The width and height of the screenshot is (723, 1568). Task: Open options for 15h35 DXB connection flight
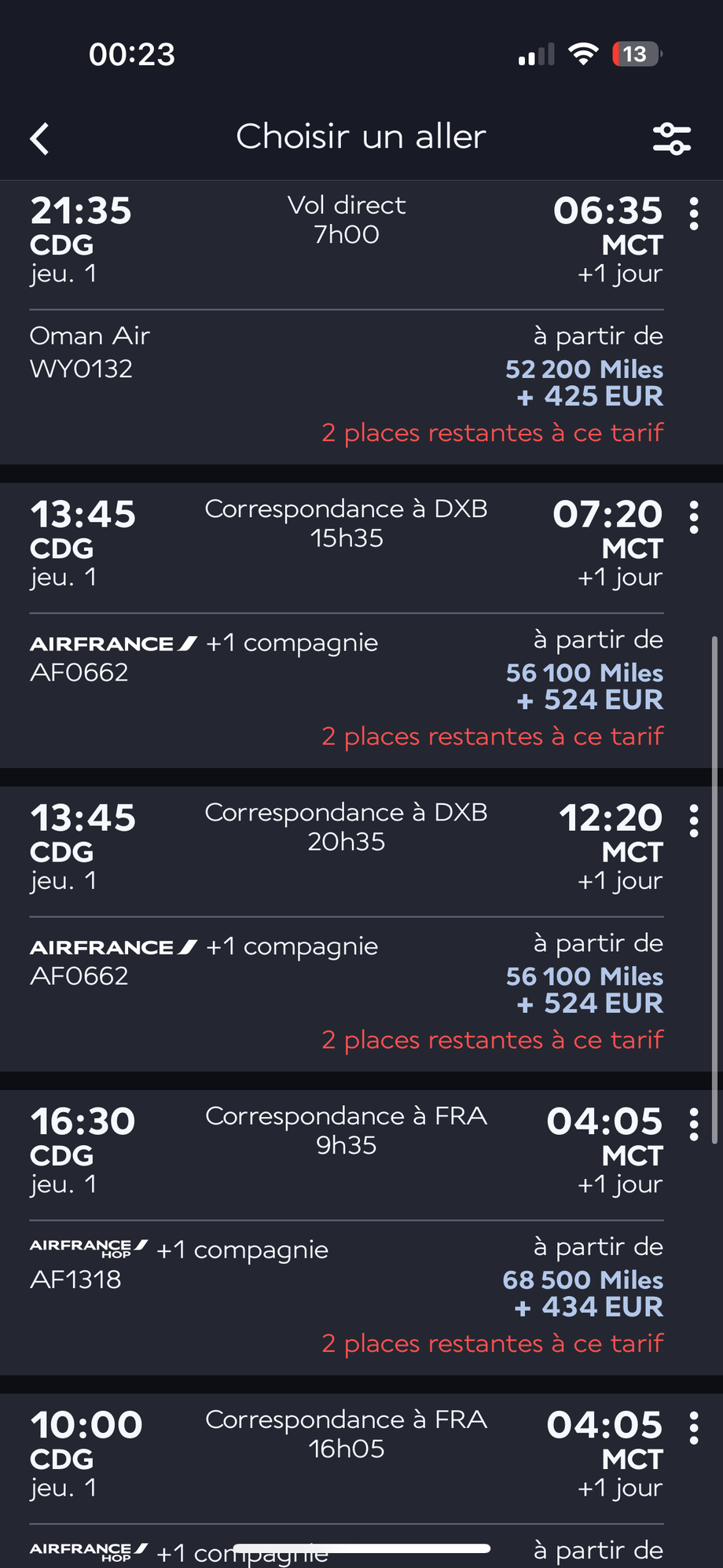click(x=693, y=517)
